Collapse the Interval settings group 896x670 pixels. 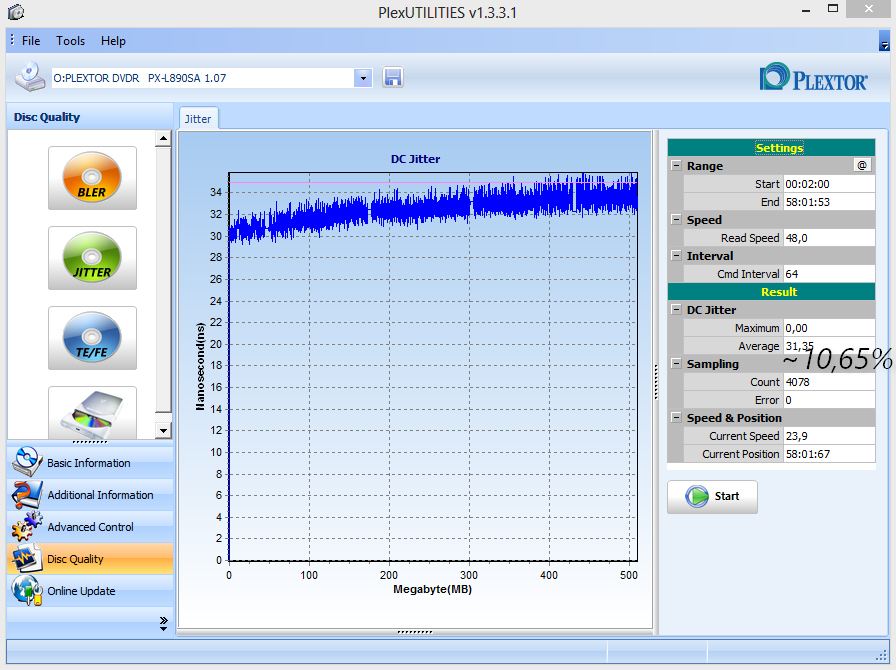[676, 256]
